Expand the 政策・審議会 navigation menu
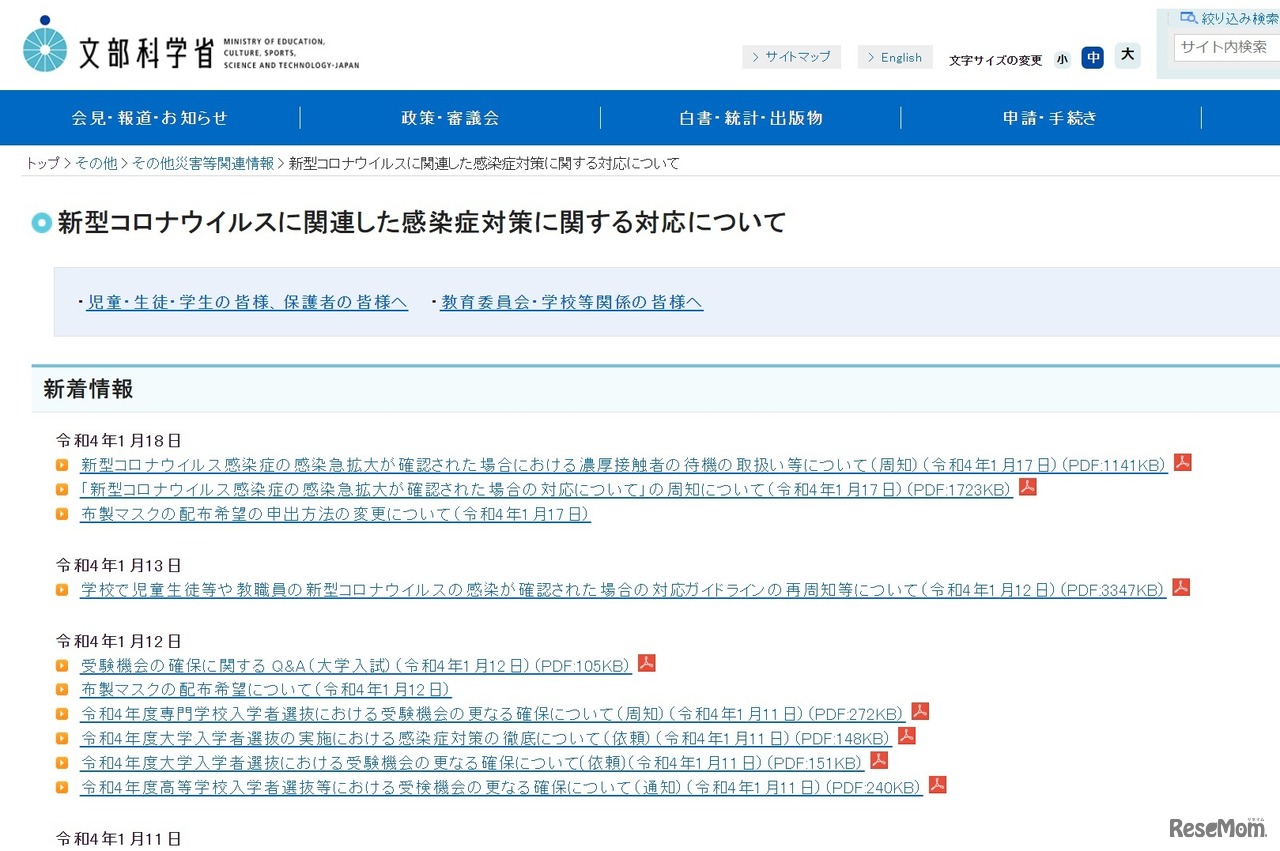1280x851 pixels. (x=449, y=117)
